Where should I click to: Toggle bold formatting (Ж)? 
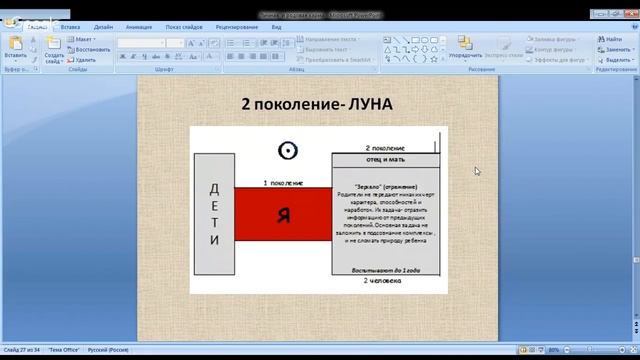click(122, 57)
